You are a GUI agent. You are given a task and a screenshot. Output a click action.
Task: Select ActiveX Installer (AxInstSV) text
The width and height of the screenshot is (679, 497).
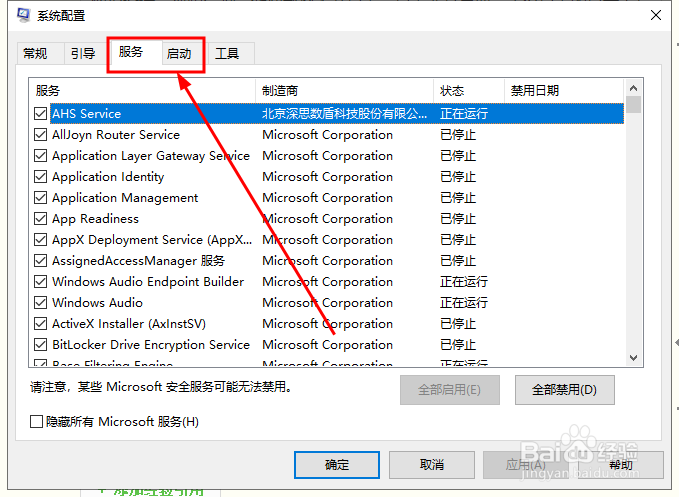(129, 323)
